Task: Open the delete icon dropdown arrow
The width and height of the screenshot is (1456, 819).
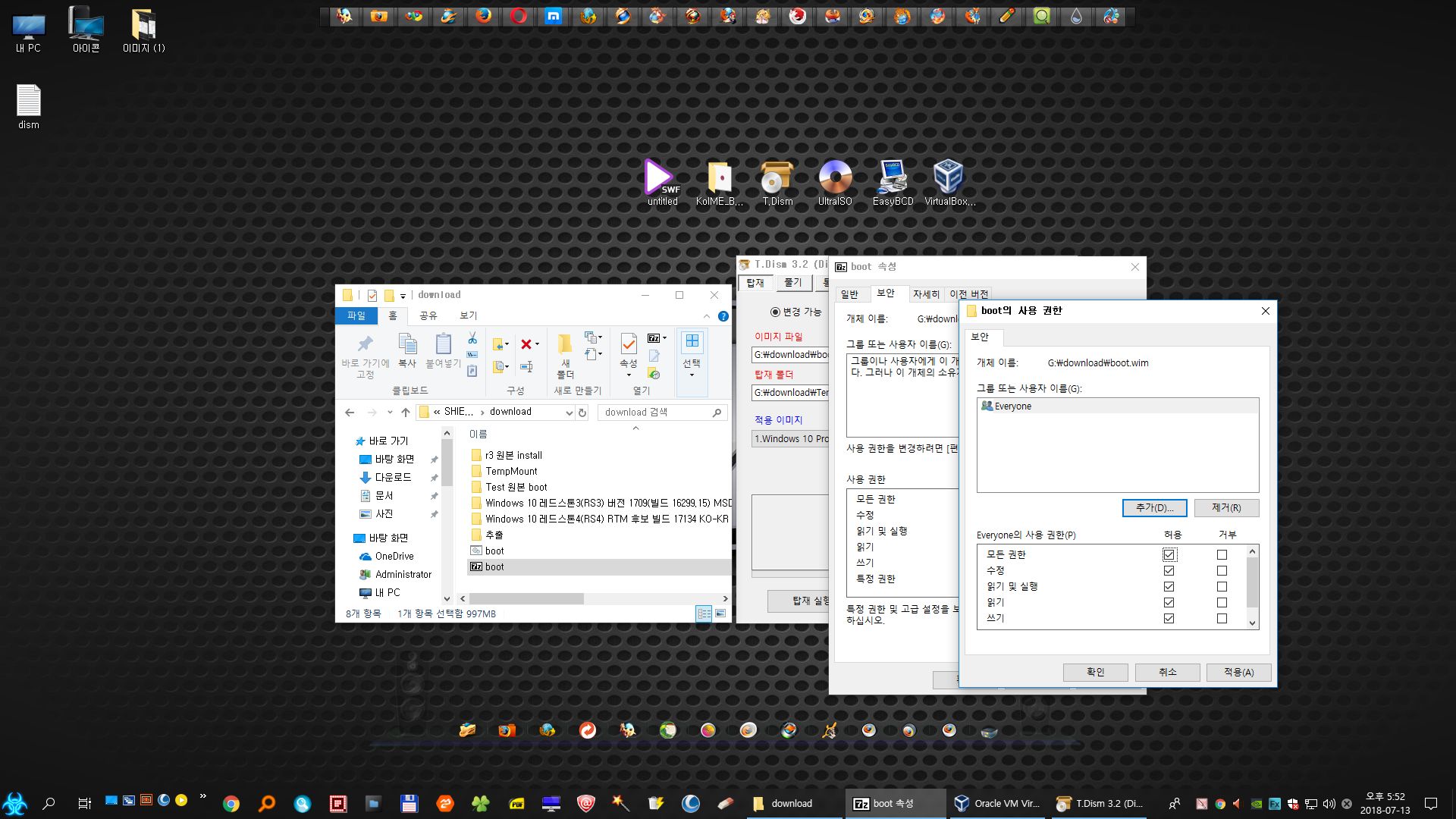Action: tap(538, 344)
